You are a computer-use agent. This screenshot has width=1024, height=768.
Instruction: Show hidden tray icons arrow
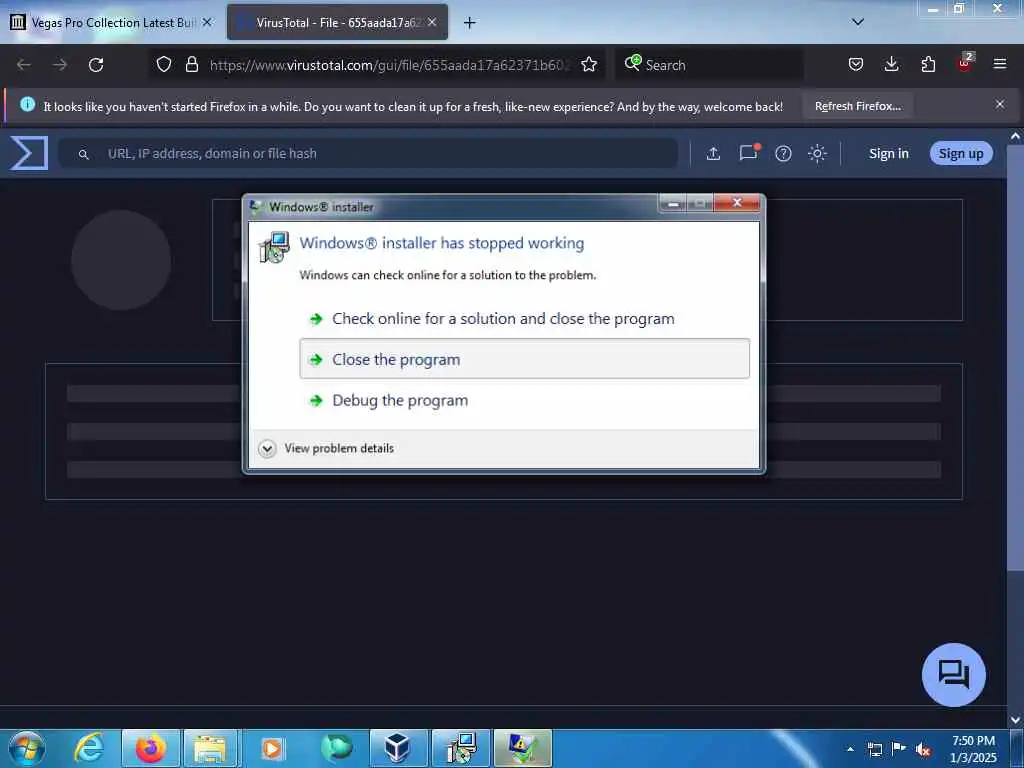[x=850, y=749]
